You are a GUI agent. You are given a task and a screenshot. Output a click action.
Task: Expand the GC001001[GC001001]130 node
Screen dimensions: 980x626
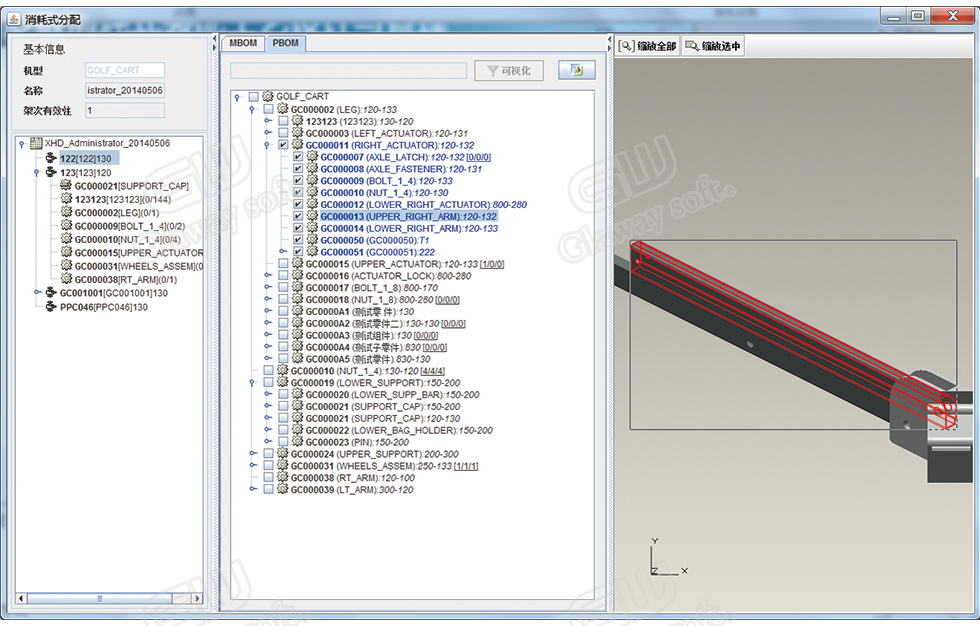click(37, 292)
